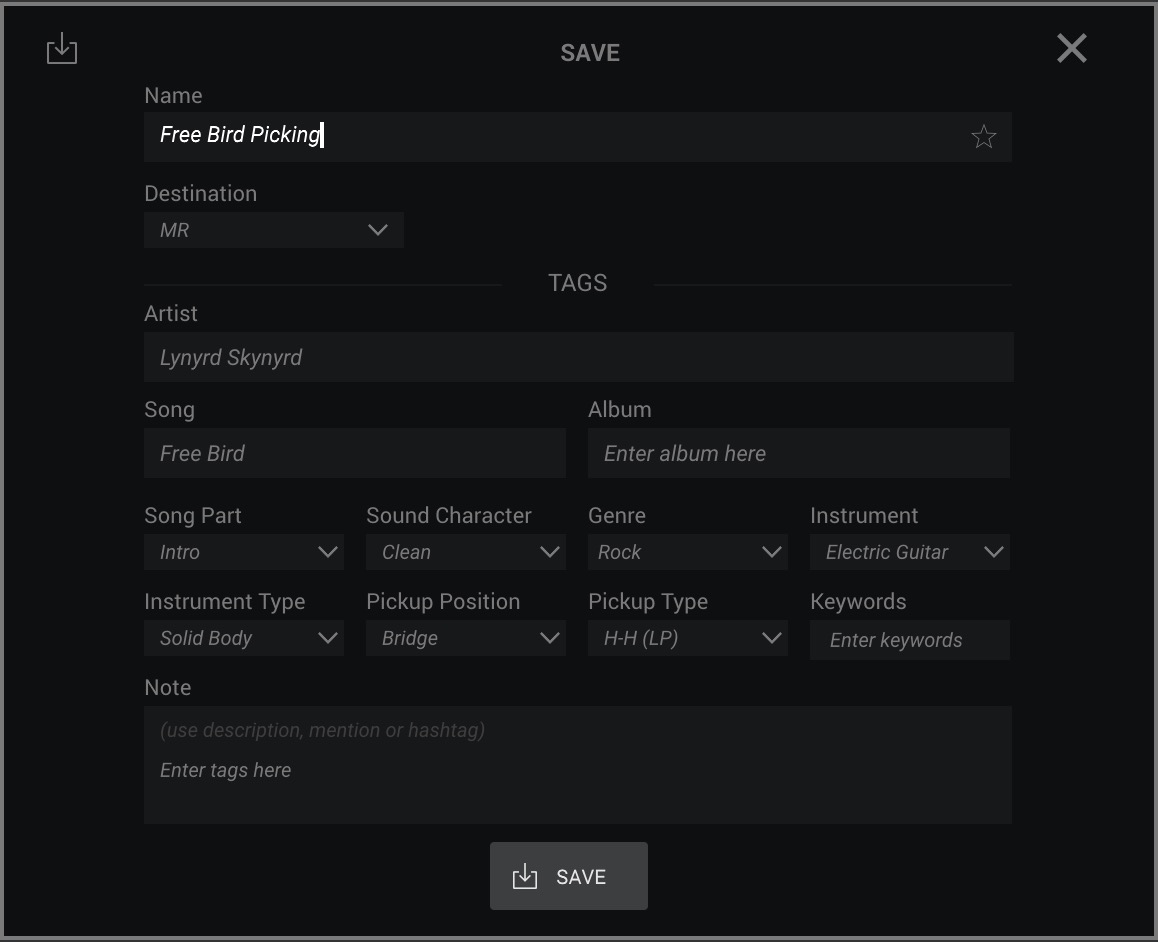The image size is (1158, 942).
Task: Open the Instrument dropdown showing Electric Guitar
Action: click(909, 552)
